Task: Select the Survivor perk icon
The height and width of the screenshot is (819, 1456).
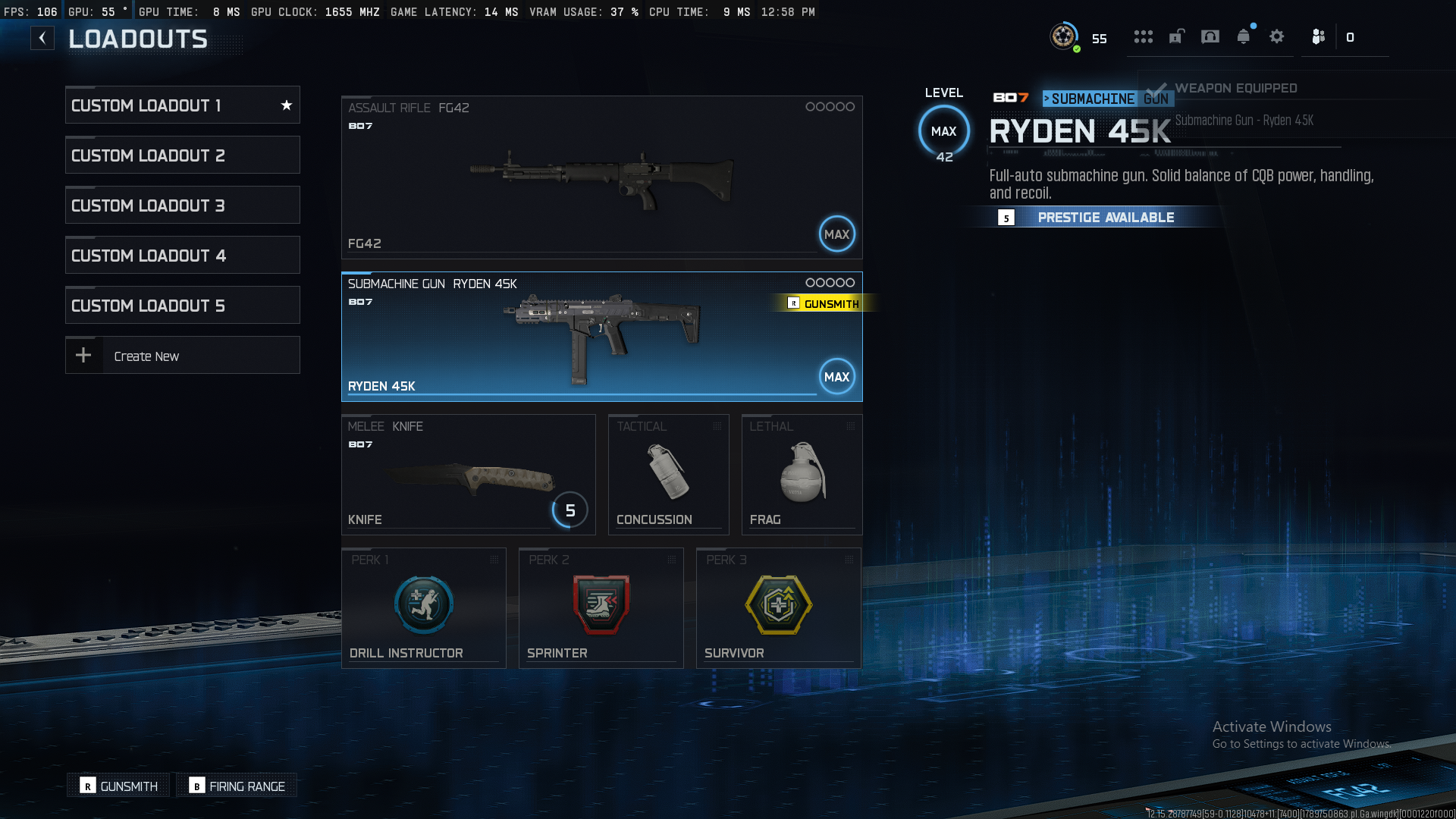Action: pyautogui.click(x=779, y=605)
